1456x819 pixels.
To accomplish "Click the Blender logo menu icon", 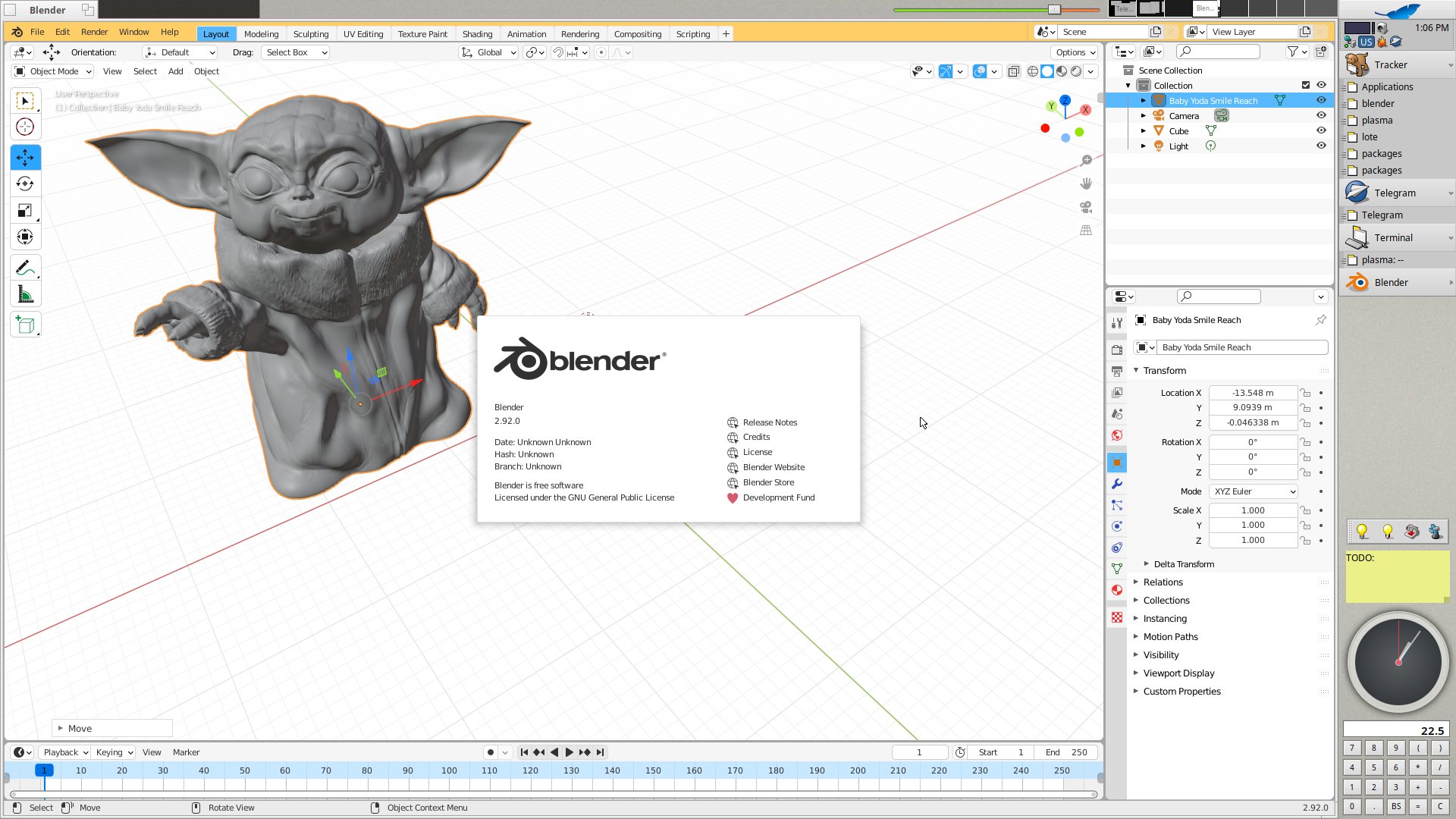I will tap(17, 32).
